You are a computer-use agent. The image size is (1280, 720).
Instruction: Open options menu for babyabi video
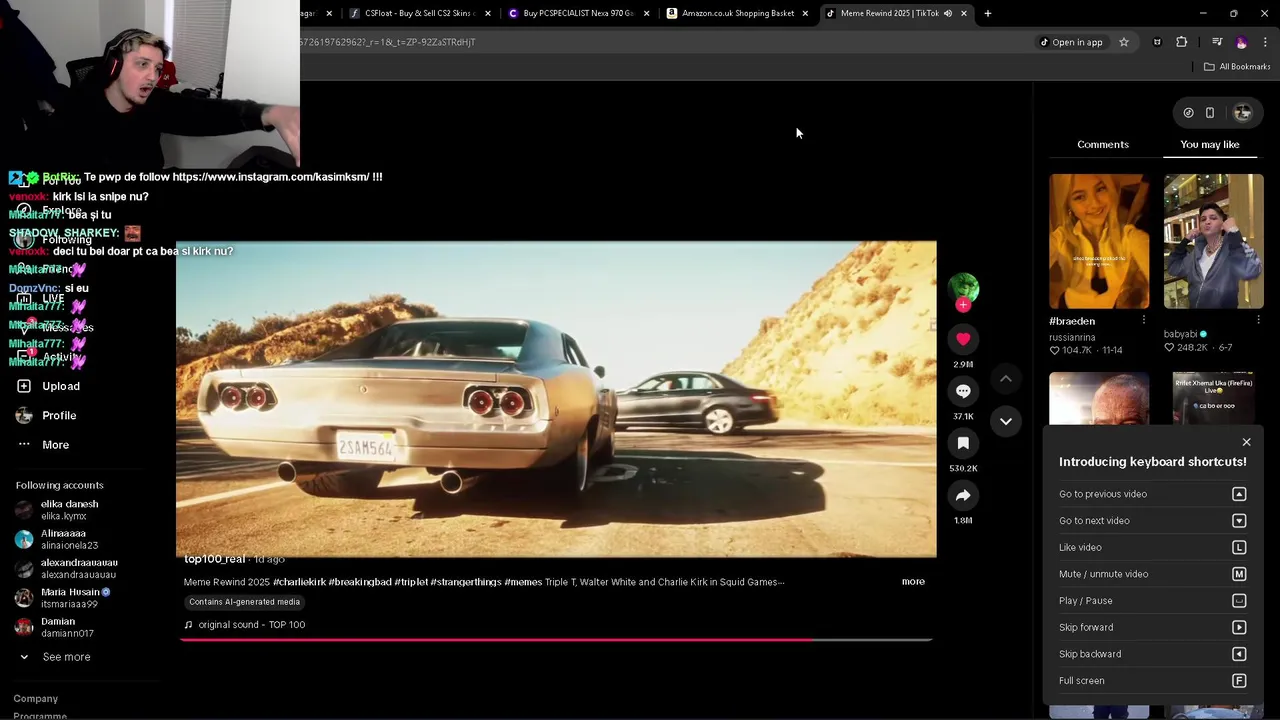(1258, 320)
